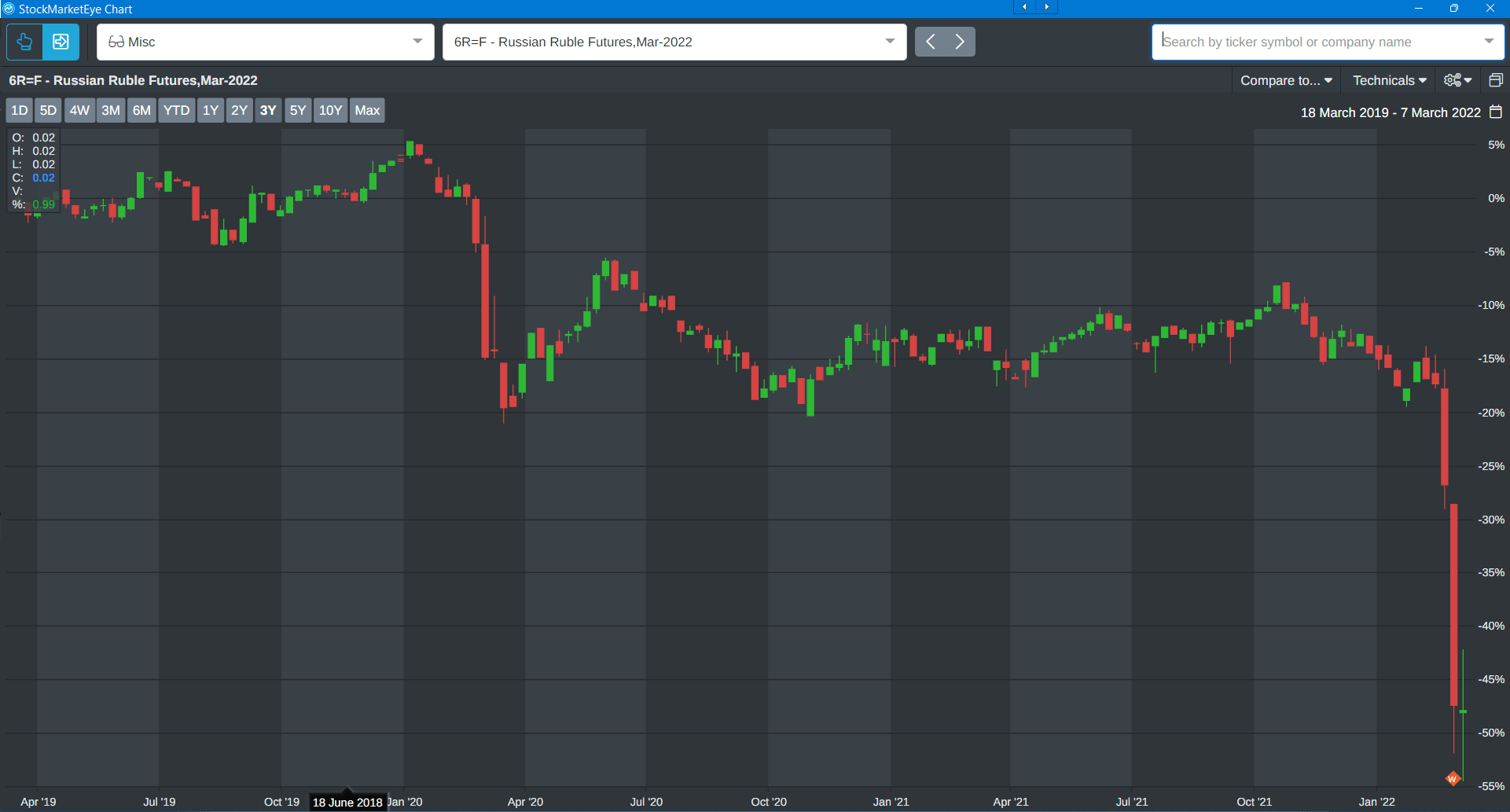Screen dimensions: 1510x812
Task: Select the 3Y time range
Action: 268,110
